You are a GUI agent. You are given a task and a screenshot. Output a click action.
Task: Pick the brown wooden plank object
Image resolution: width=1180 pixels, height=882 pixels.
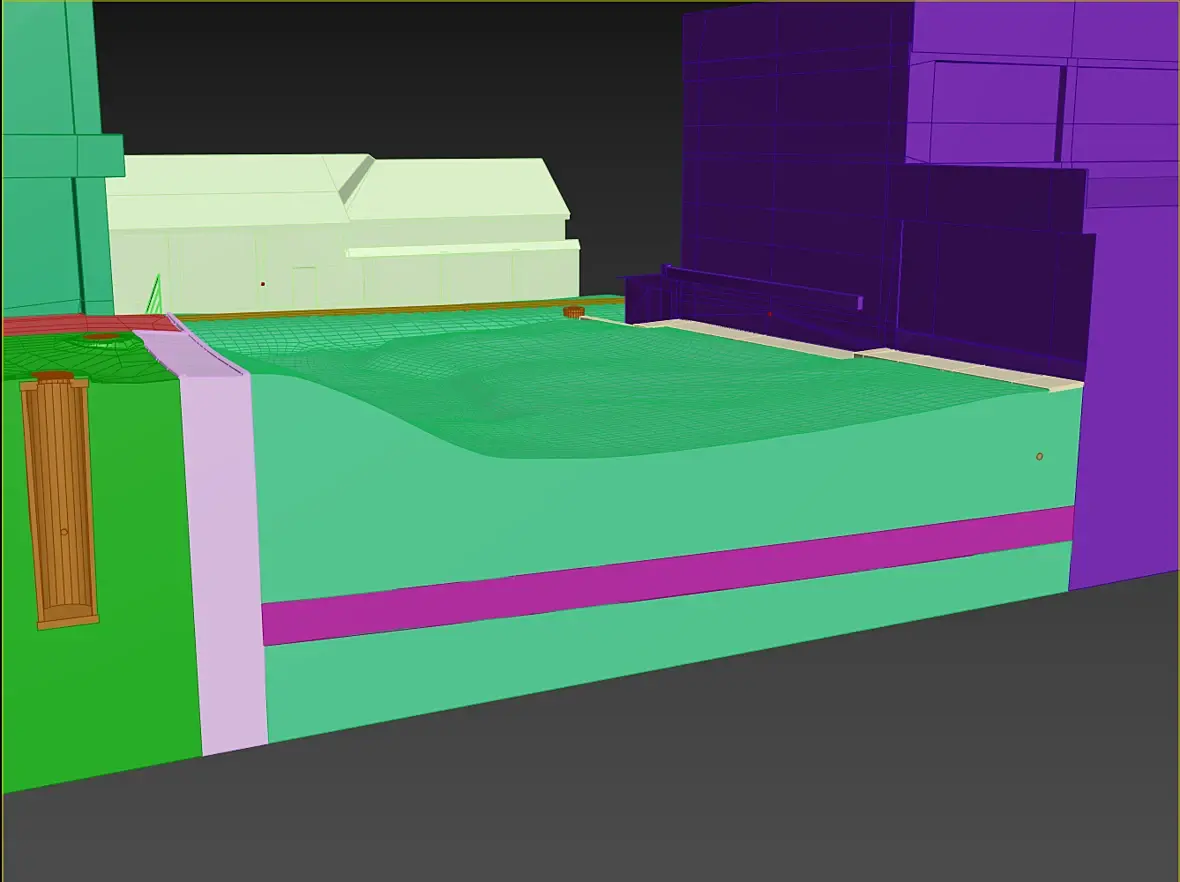[x=59, y=503]
